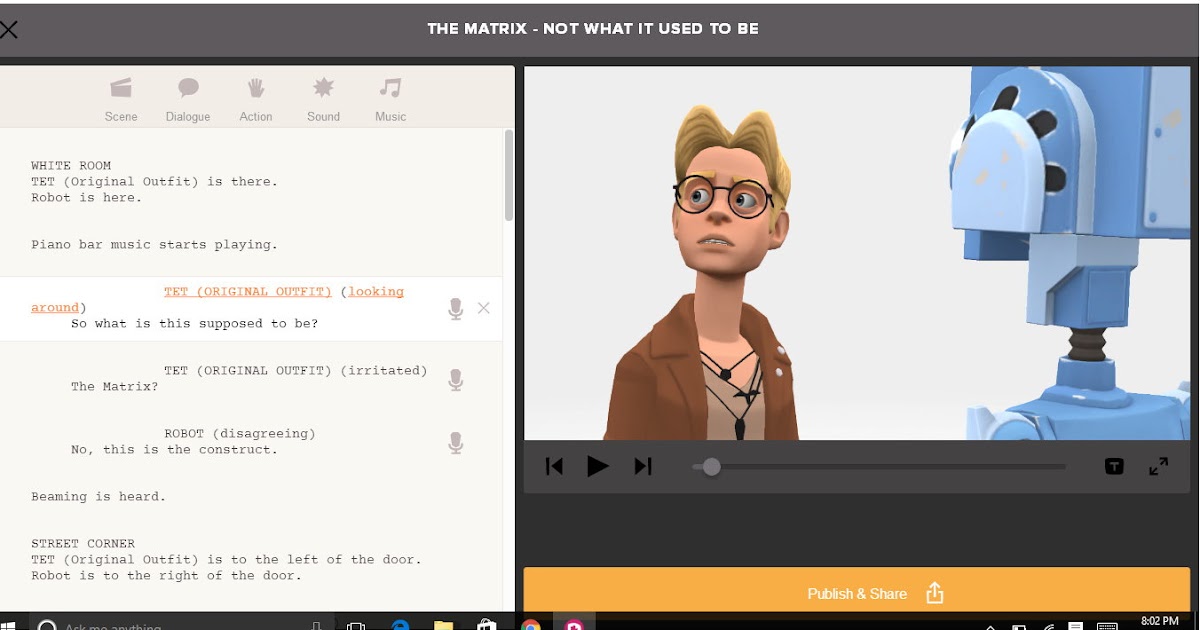Delete the 'looking around' dialogue line
This screenshot has width=1200, height=630.
tap(484, 308)
